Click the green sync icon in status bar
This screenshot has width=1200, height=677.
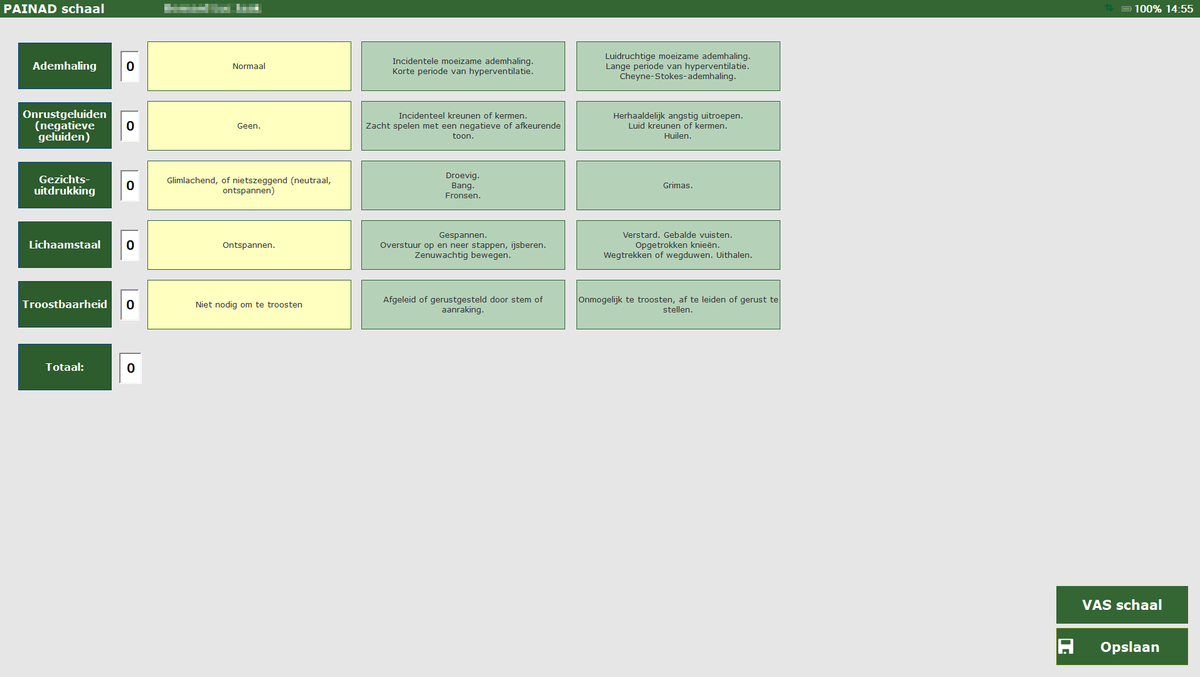1108,8
